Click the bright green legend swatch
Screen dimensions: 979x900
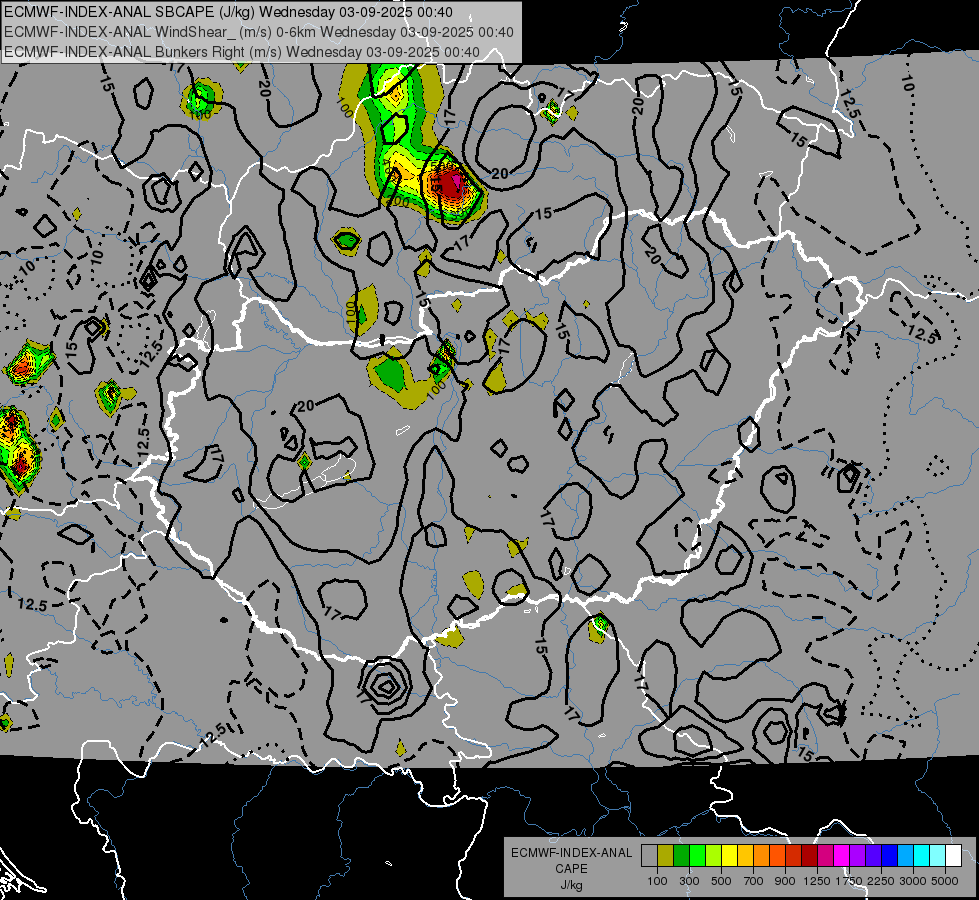point(697,855)
